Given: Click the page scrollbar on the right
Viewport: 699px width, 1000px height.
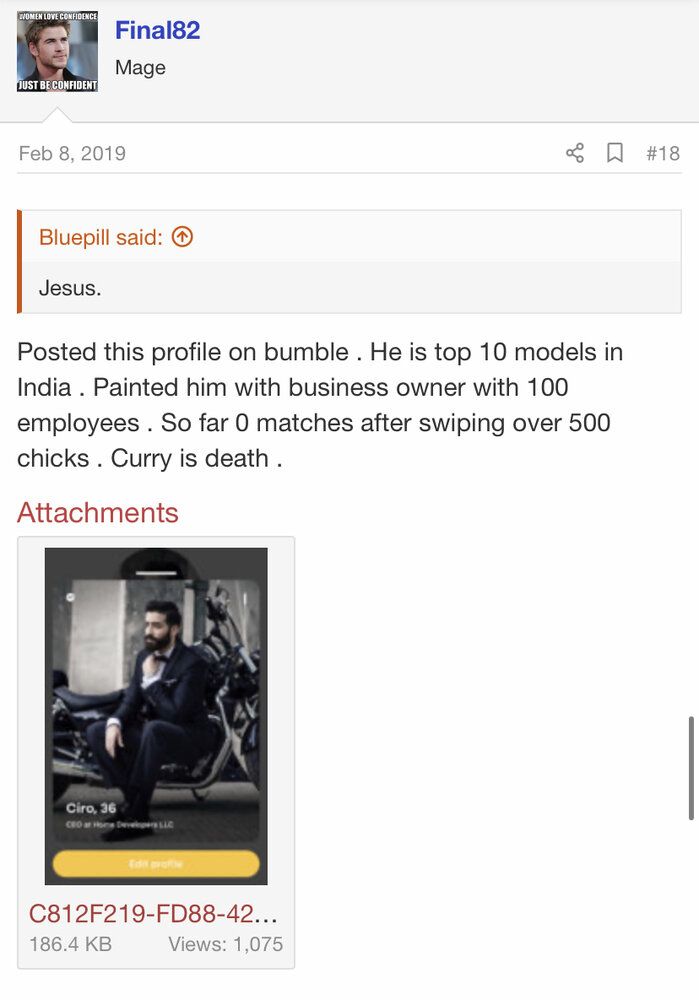Looking at the screenshot, I should 691,768.
